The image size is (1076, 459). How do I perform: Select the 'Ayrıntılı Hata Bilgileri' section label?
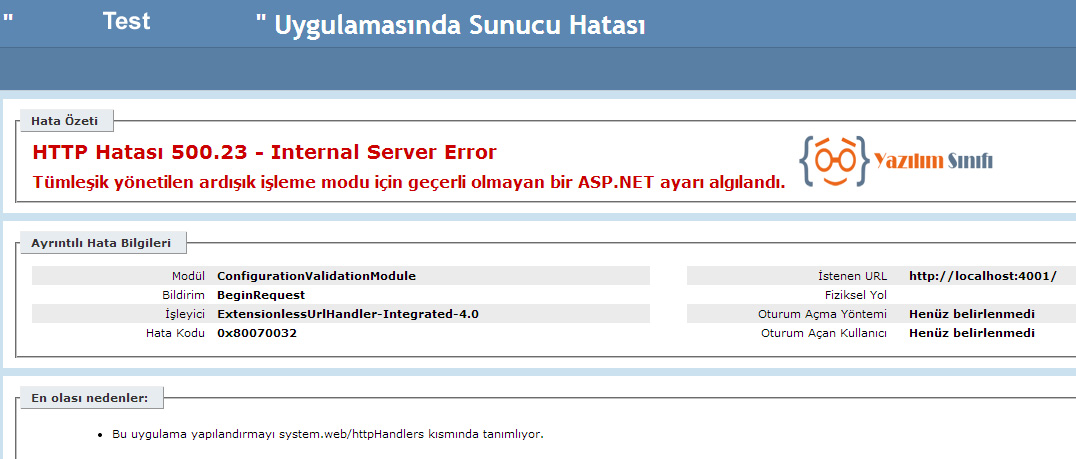point(101,243)
